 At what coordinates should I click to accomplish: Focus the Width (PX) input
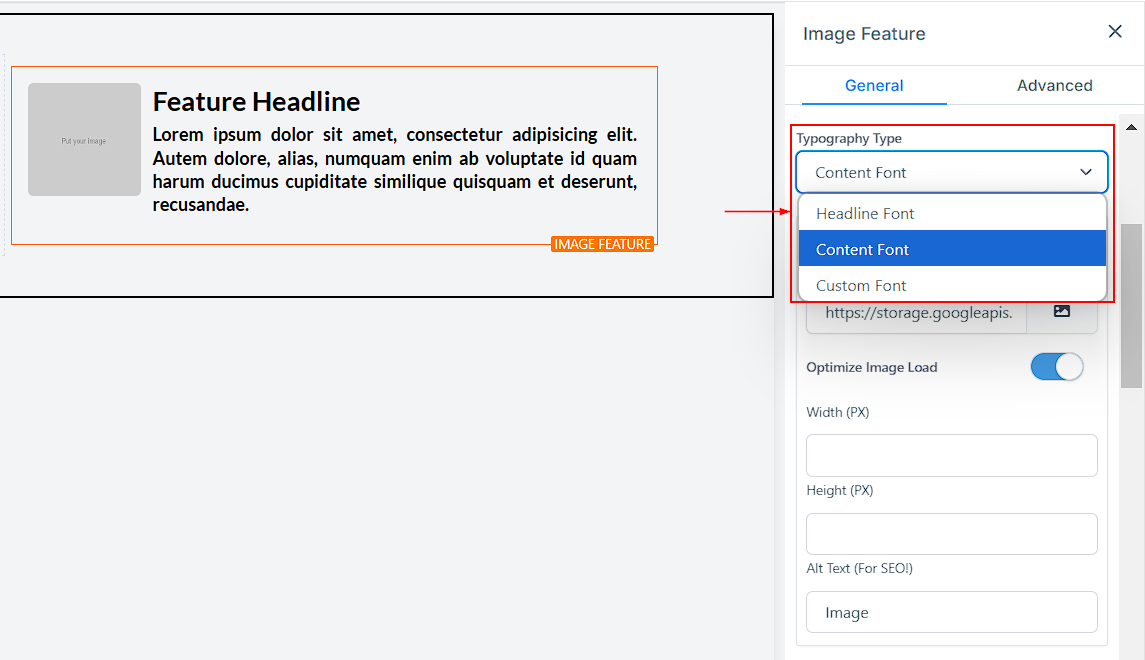pos(951,455)
